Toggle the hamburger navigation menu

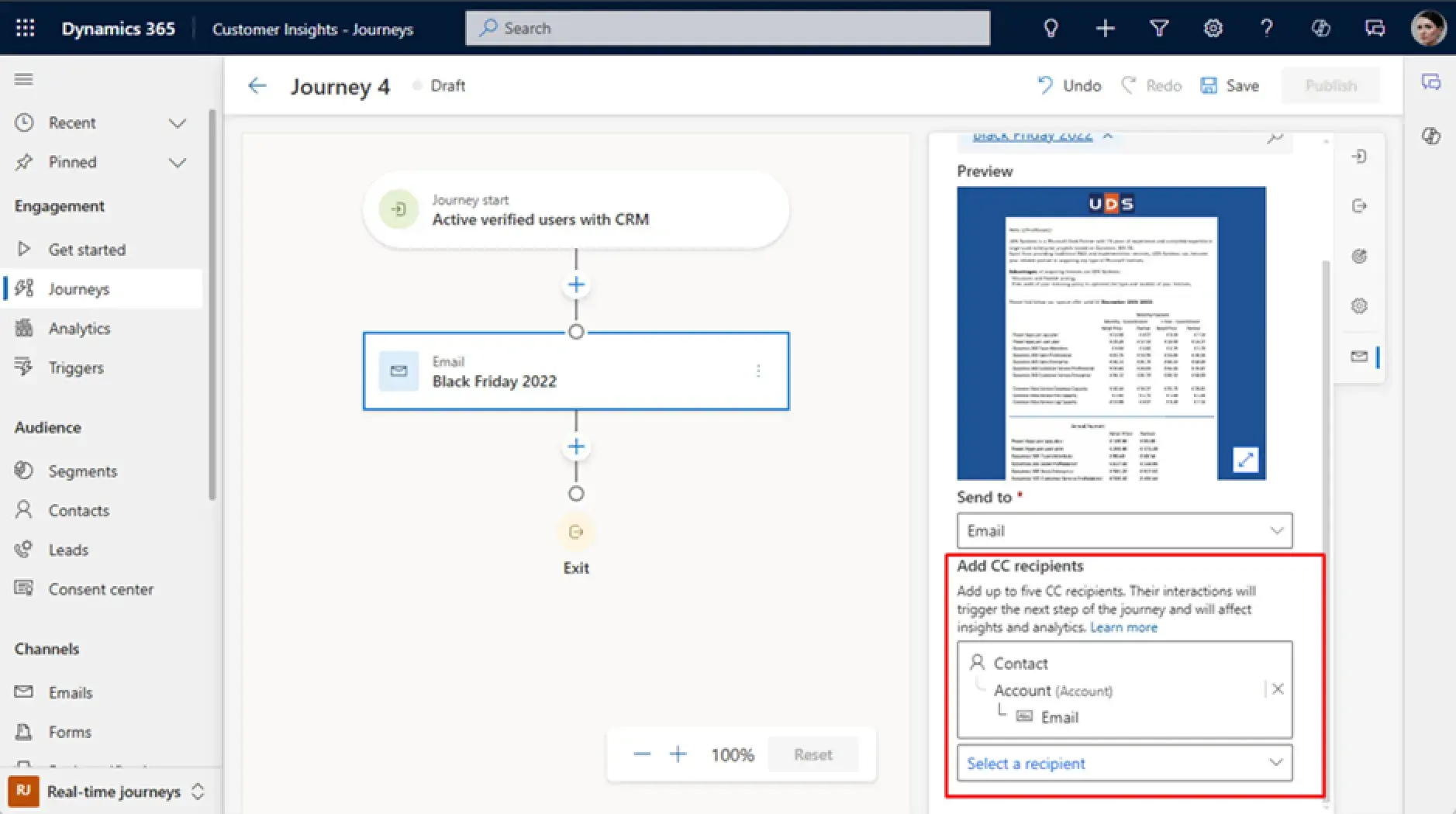[x=24, y=79]
